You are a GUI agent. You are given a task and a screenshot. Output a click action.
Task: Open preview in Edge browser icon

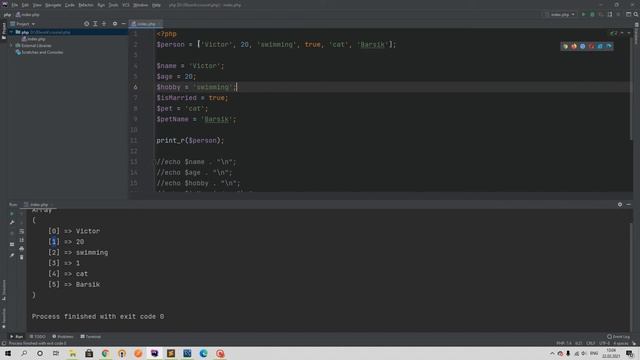609,46
